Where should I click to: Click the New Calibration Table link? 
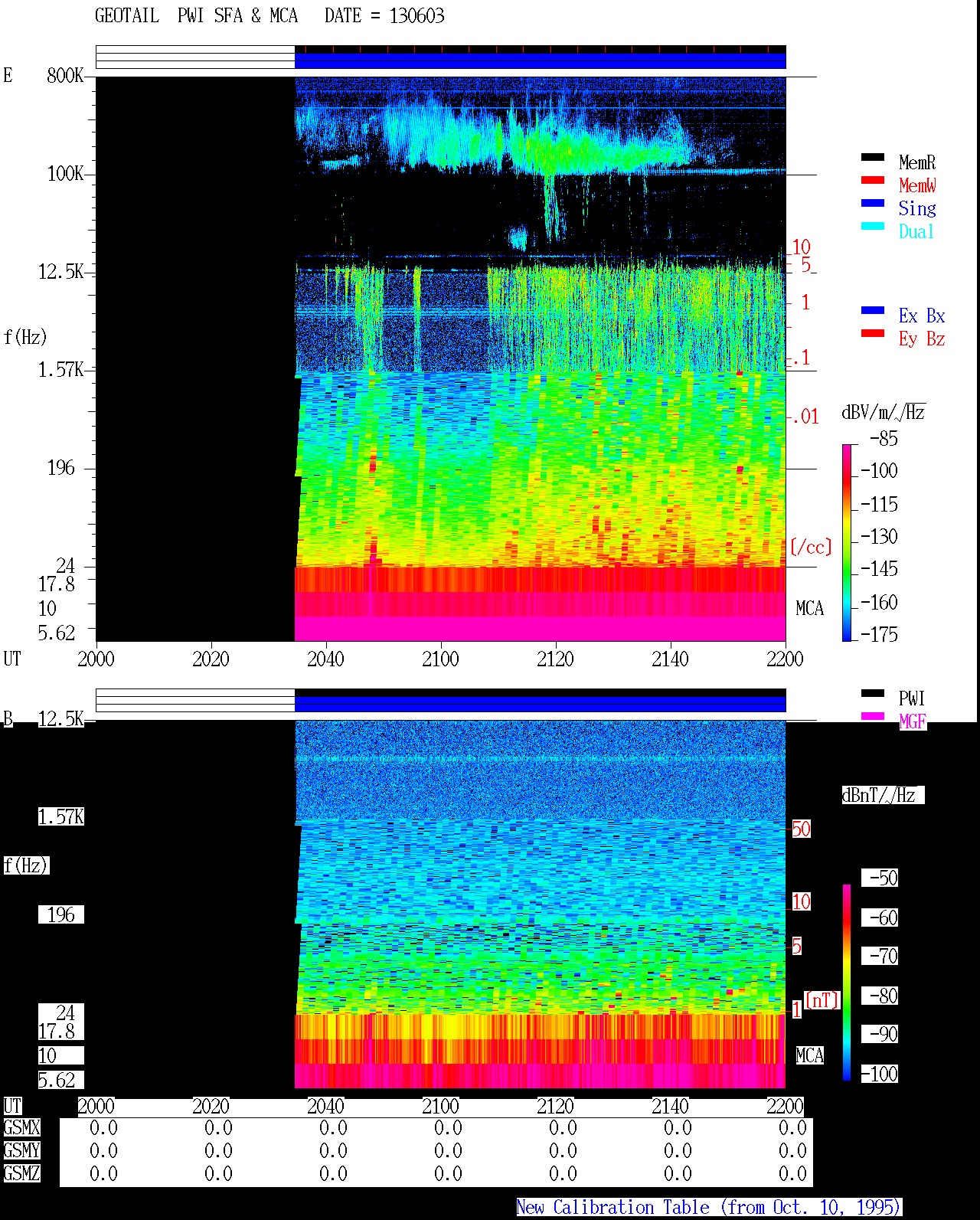tap(709, 1208)
